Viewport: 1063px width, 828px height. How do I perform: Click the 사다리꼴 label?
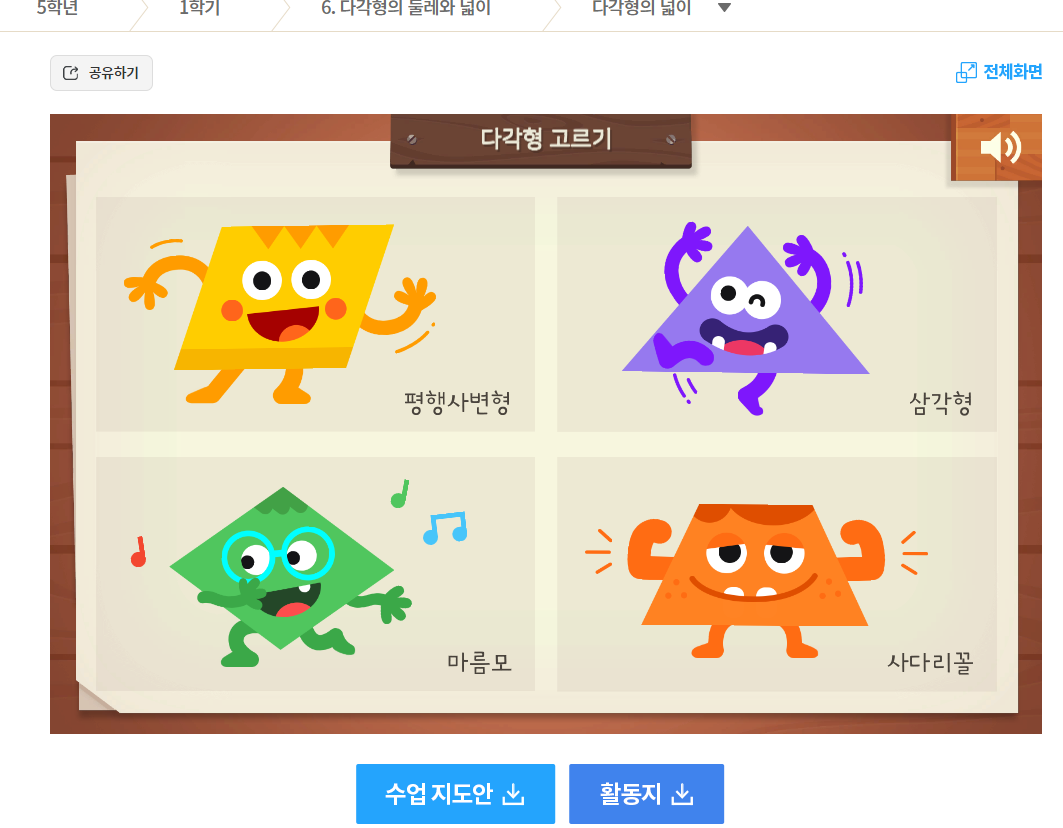[x=930, y=662]
